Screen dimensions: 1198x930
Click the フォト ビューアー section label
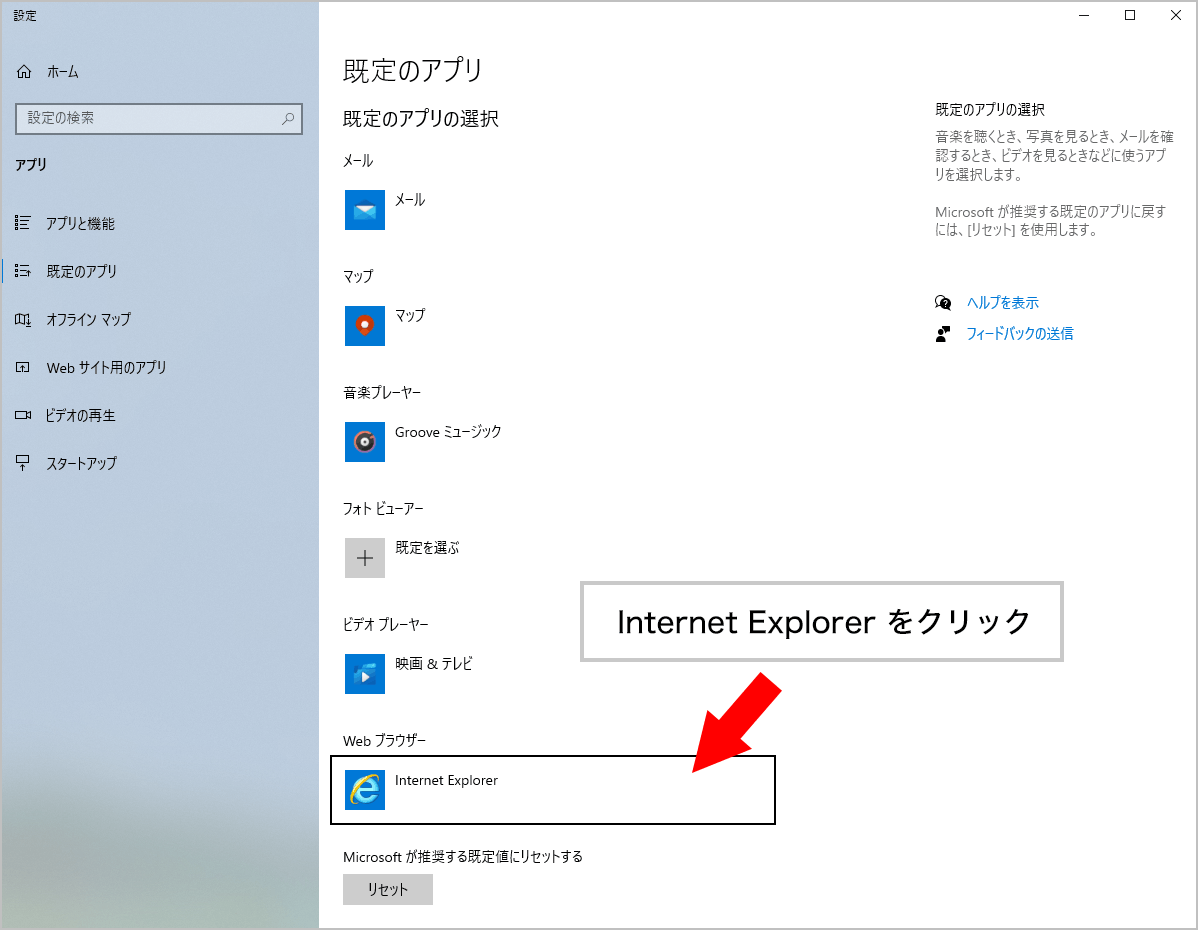tap(383, 509)
